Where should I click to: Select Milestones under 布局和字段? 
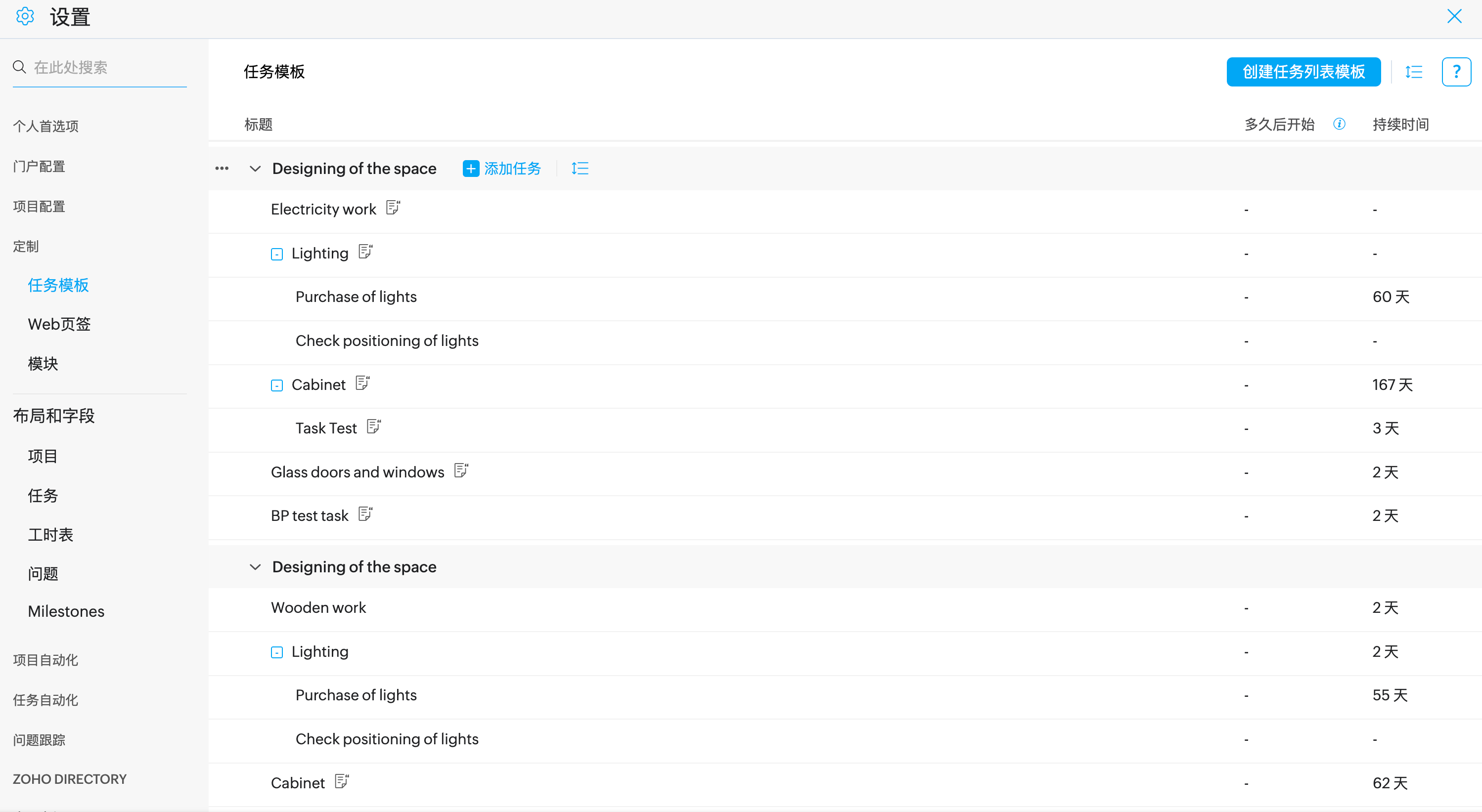pos(66,611)
